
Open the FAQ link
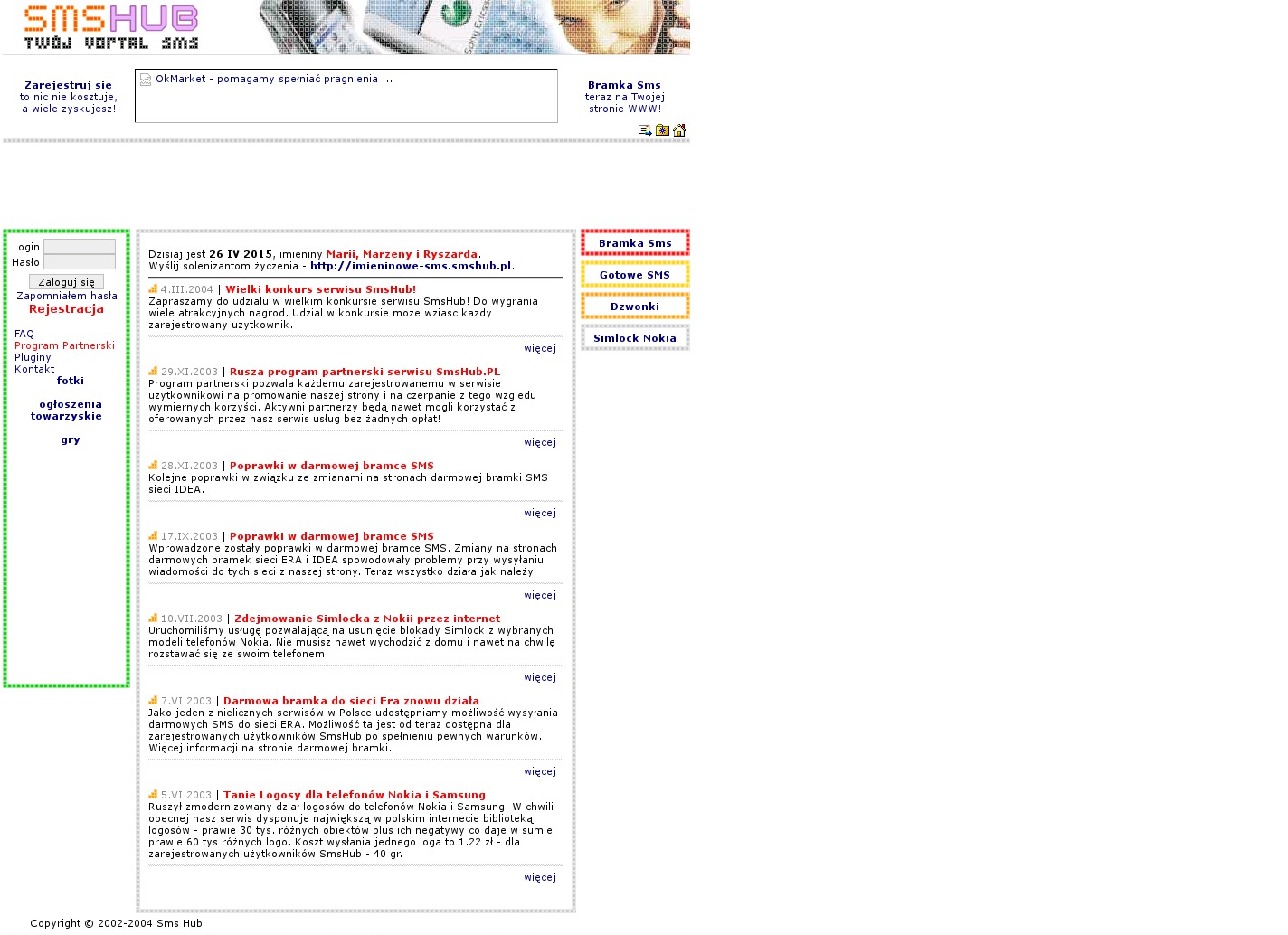click(24, 334)
